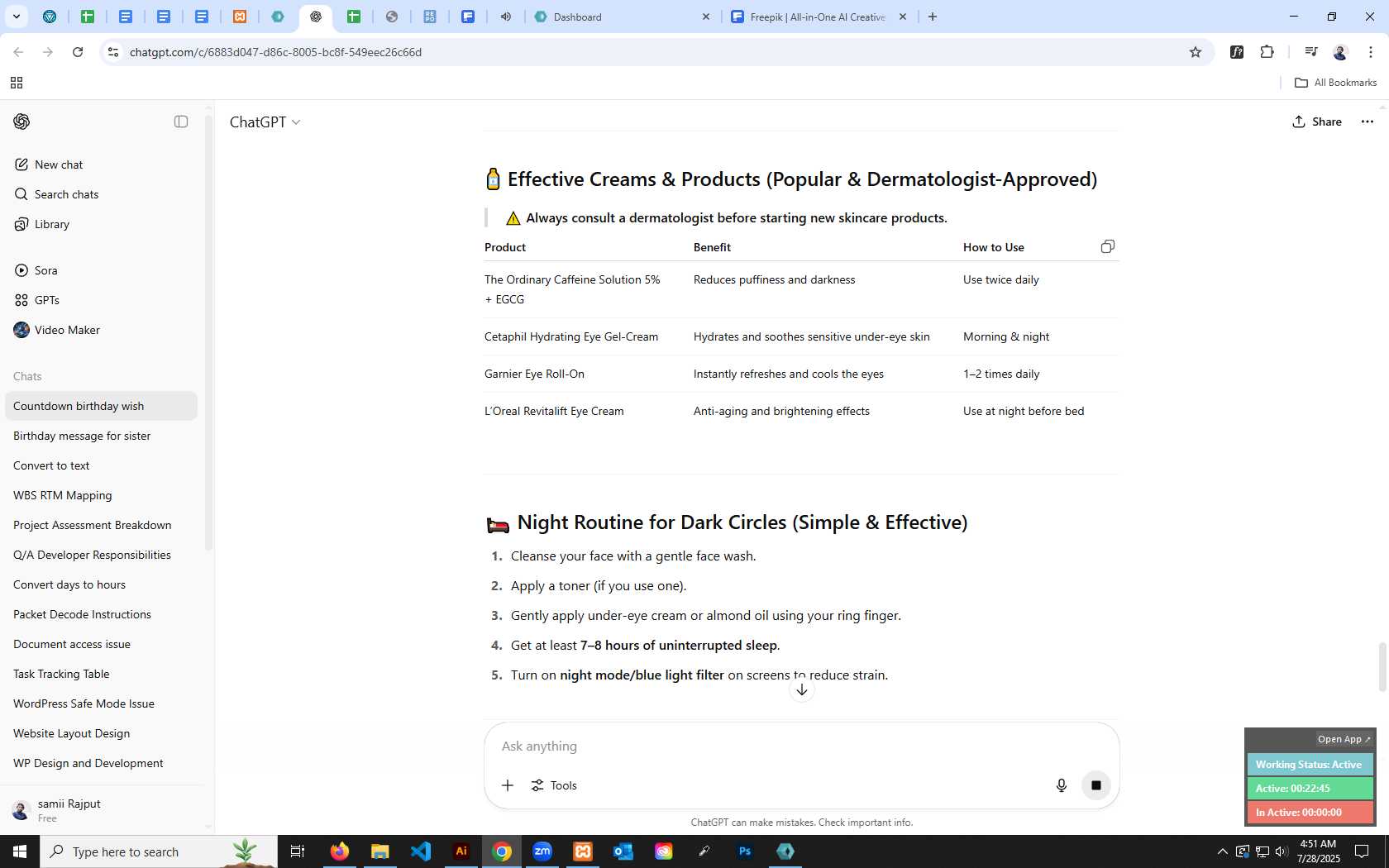
Task: Focus the Ask anything input field
Action: (800, 746)
